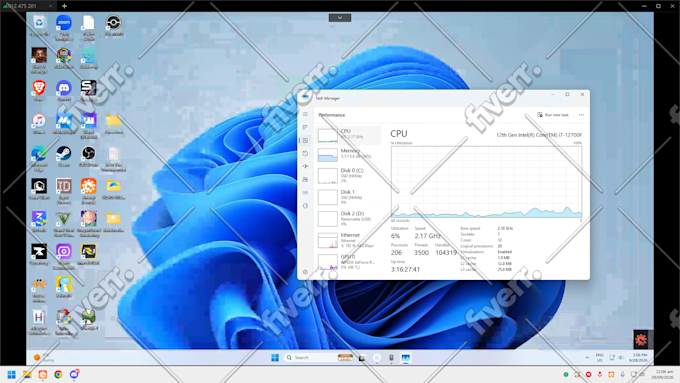The width and height of the screenshot is (680, 383).
Task: Open Task Manager hamburger navigation menu
Action: (305, 114)
